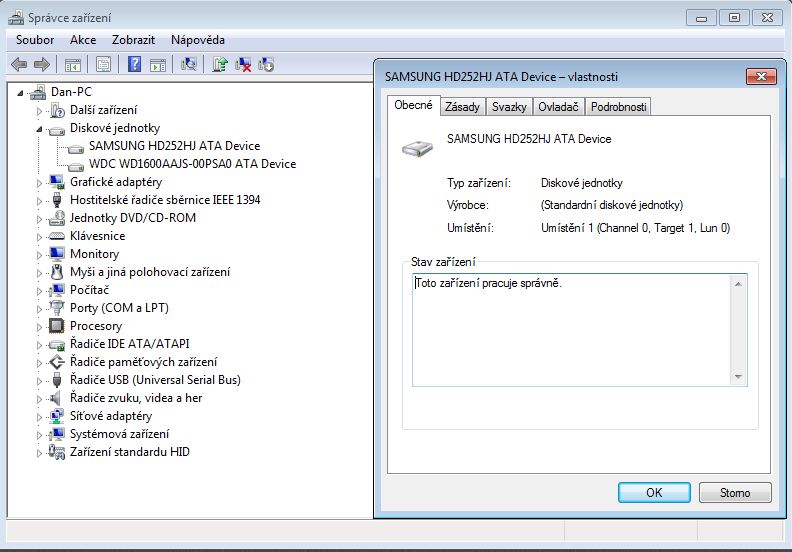
Task: Expand the Řadiče USB category
Action: 40,380
